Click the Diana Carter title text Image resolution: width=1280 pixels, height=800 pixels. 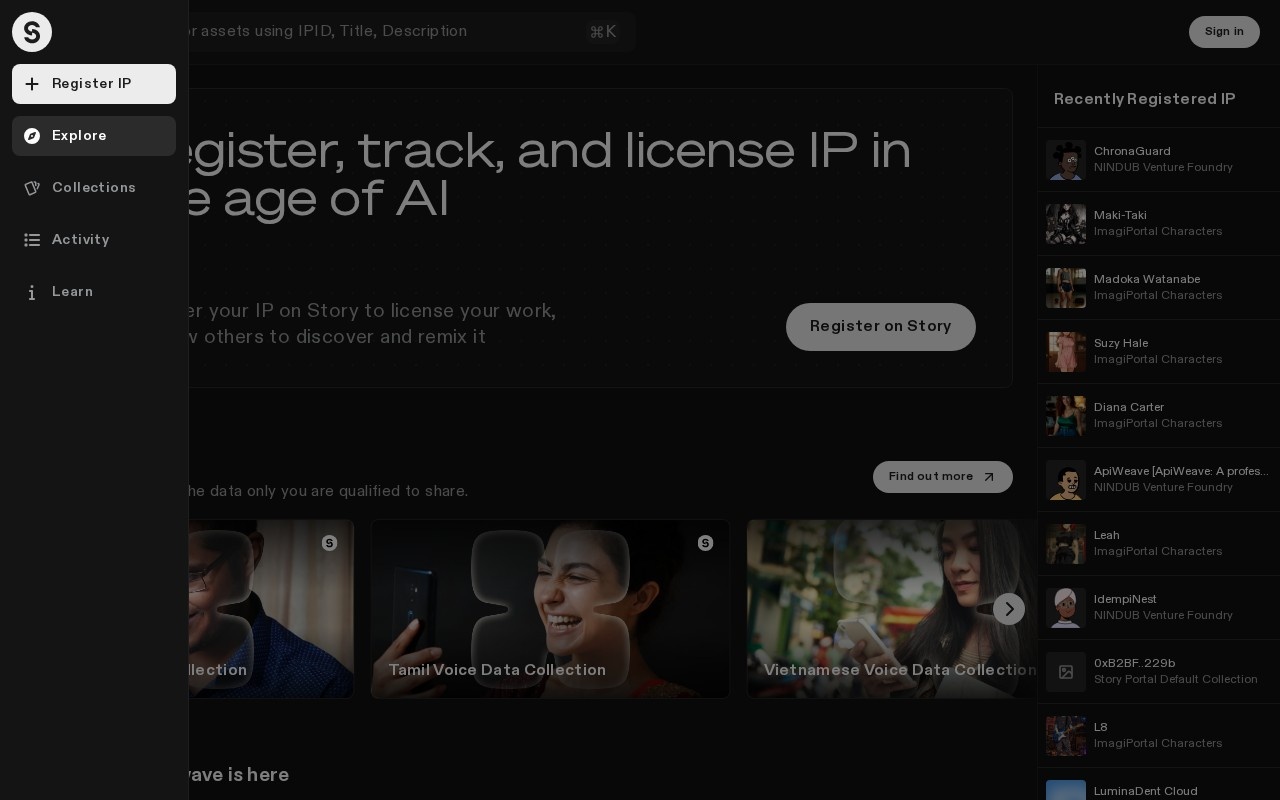click(x=1129, y=407)
